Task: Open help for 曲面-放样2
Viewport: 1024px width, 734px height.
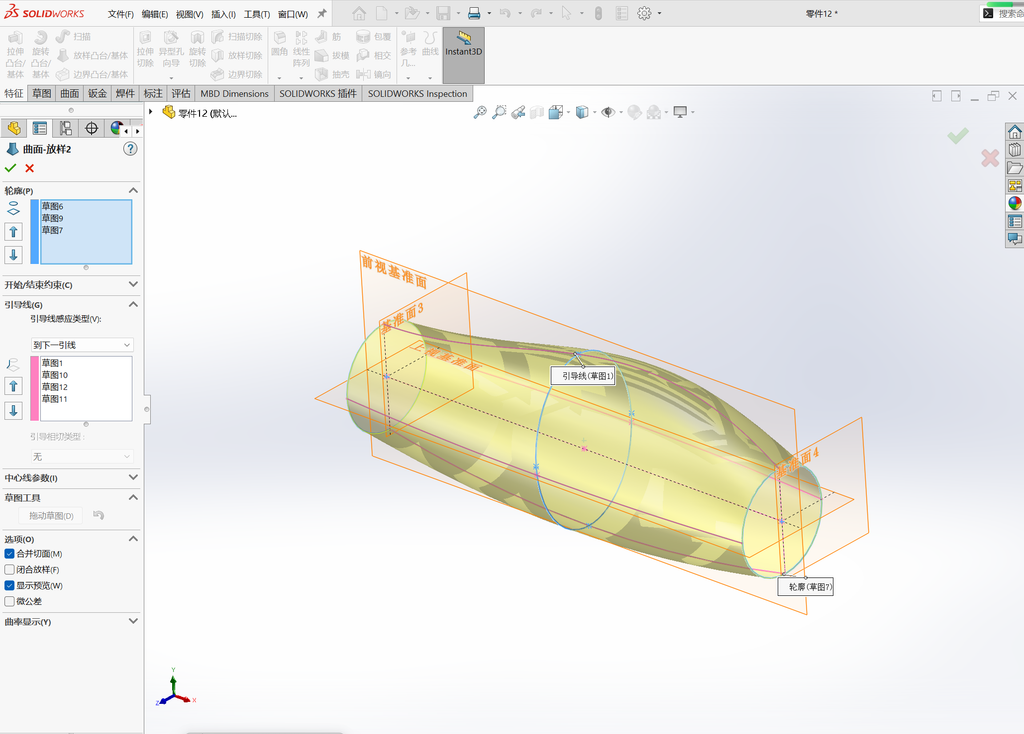Action: pos(130,149)
